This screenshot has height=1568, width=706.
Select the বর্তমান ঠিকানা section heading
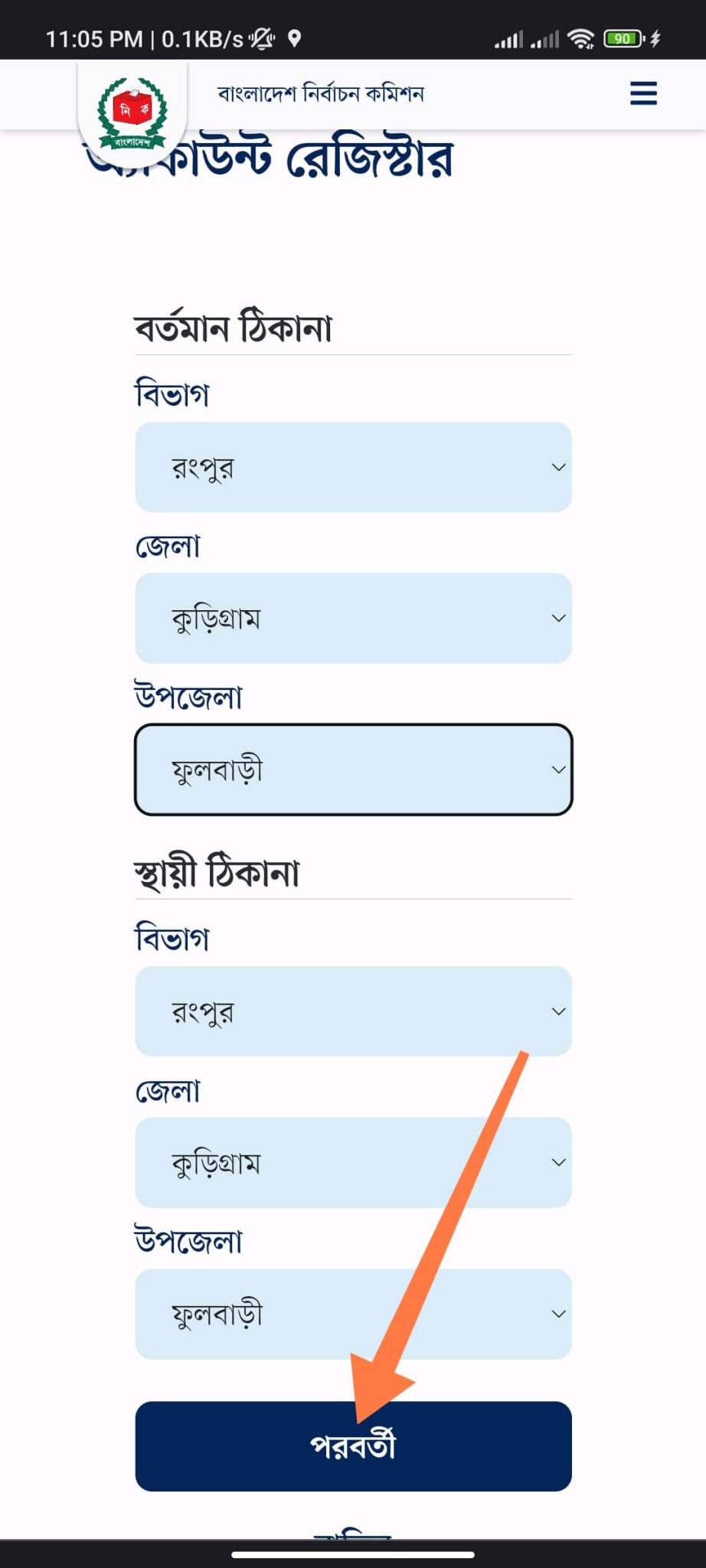tap(232, 325)
